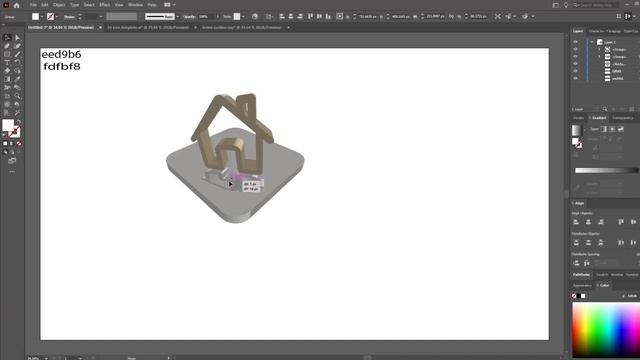Hide the eed9b6 text layer
The height and width of the screenshot is (360, 640).
click(576, 78)
